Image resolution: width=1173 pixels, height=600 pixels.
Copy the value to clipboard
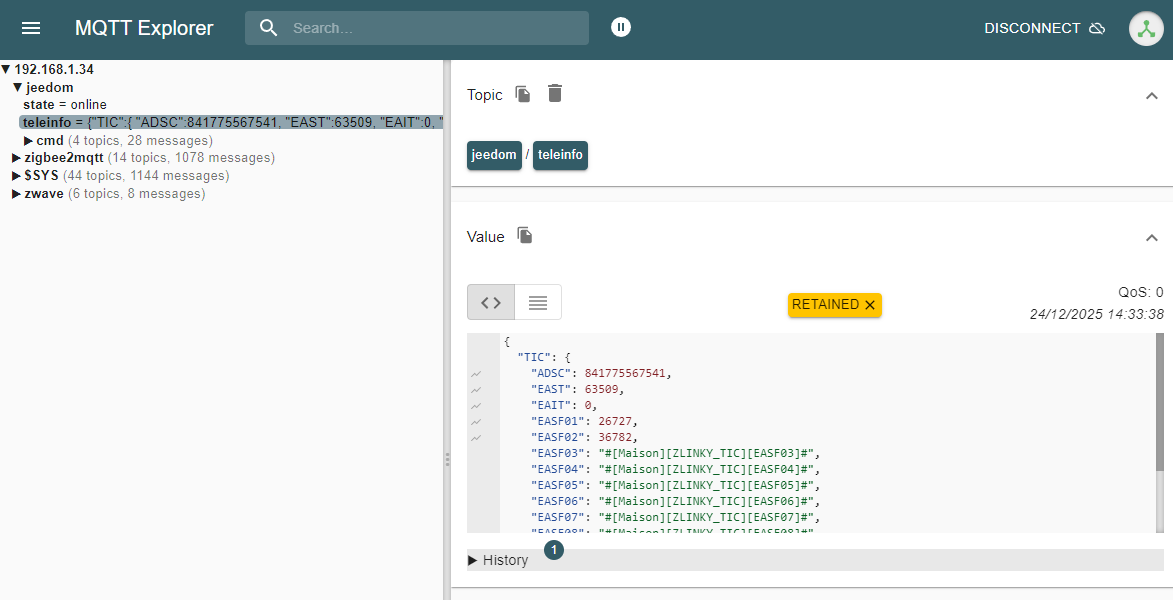click(525, 236)
